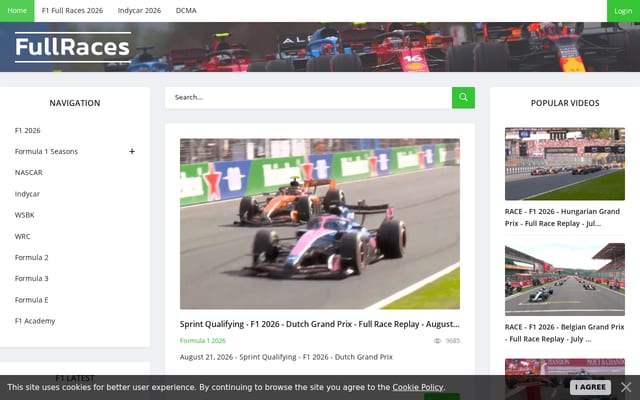Click the FullRaces site logo
This screenshot has width=640, height=400.
(73, 47)
